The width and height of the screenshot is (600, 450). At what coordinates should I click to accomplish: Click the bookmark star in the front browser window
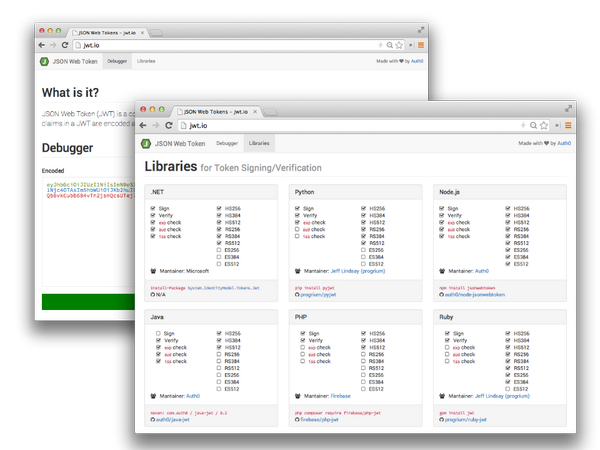[544, 126]
